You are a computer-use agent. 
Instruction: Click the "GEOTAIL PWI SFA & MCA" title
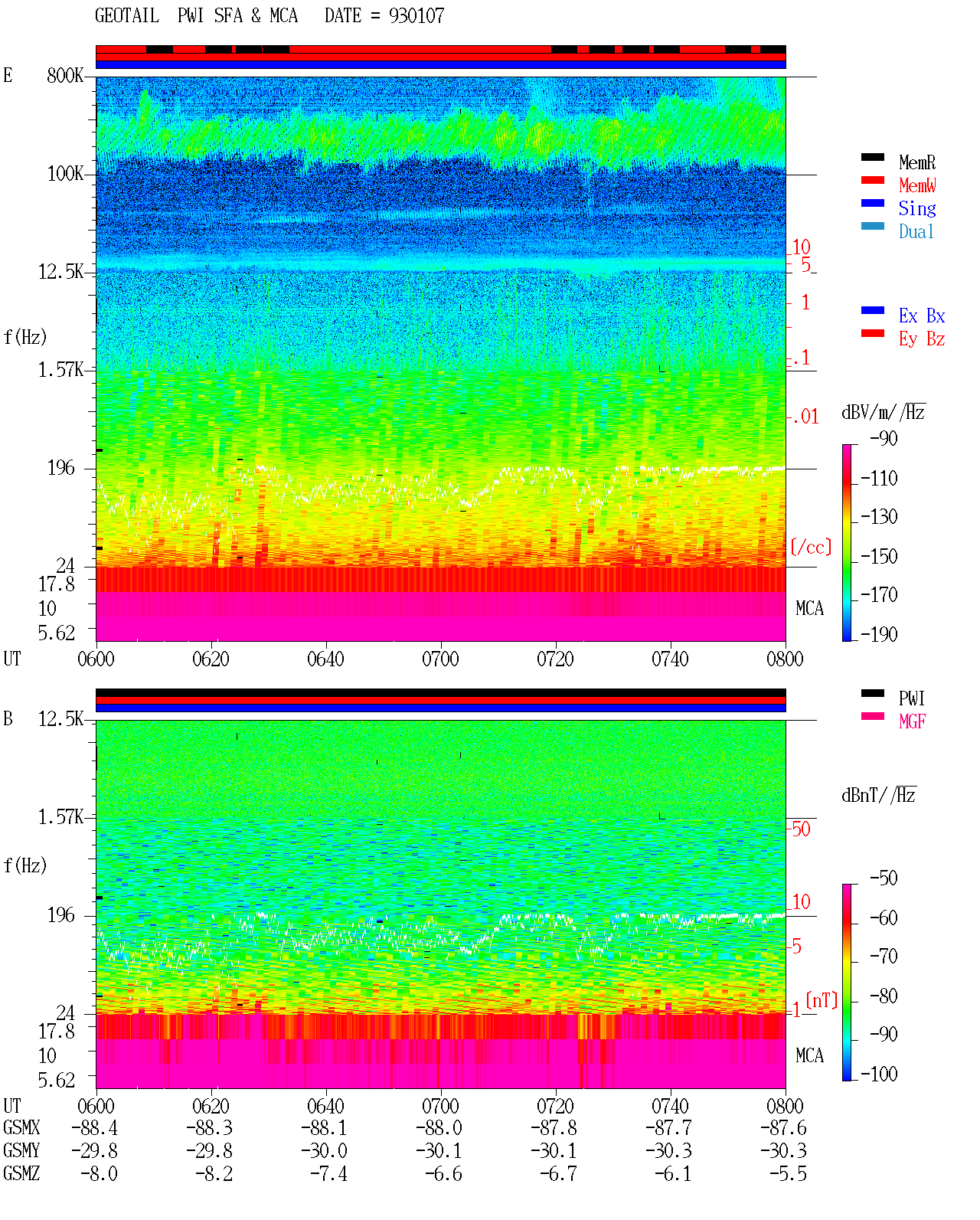[x=197, y=16]
